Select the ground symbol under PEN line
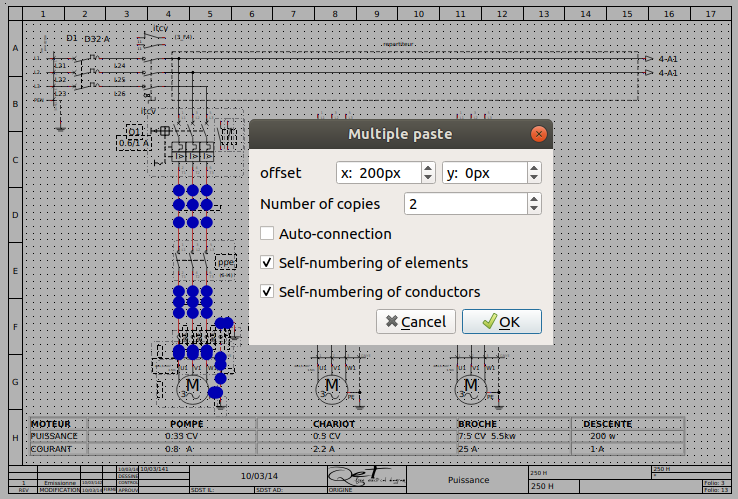 60,128
